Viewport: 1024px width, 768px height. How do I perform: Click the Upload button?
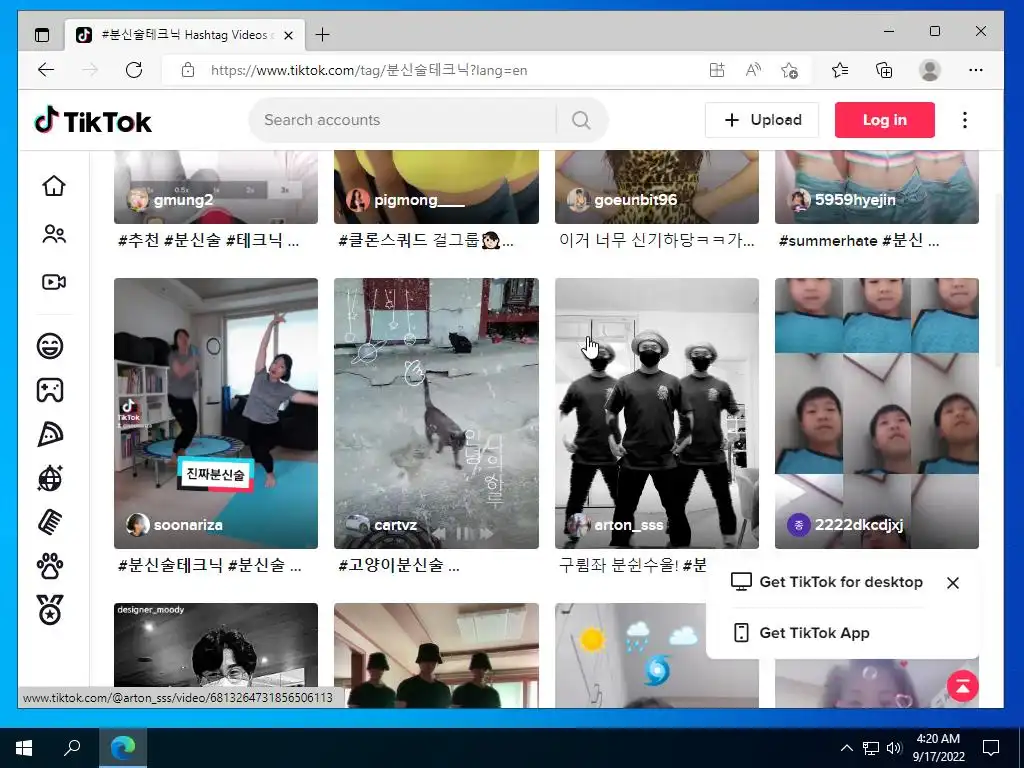coord(761,120)
